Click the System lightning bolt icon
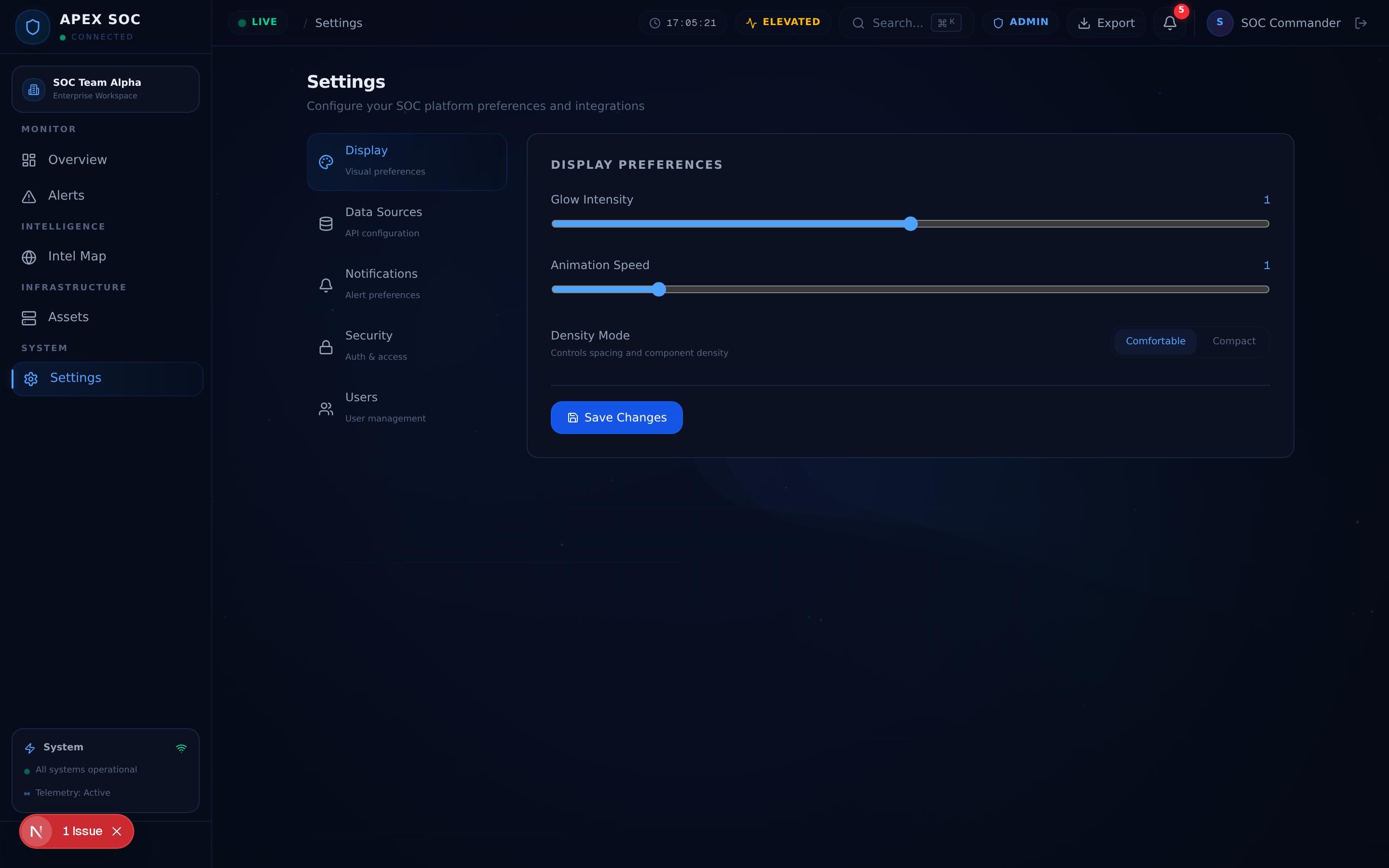This screenshot has height=868, width=1389. point(30,748)
